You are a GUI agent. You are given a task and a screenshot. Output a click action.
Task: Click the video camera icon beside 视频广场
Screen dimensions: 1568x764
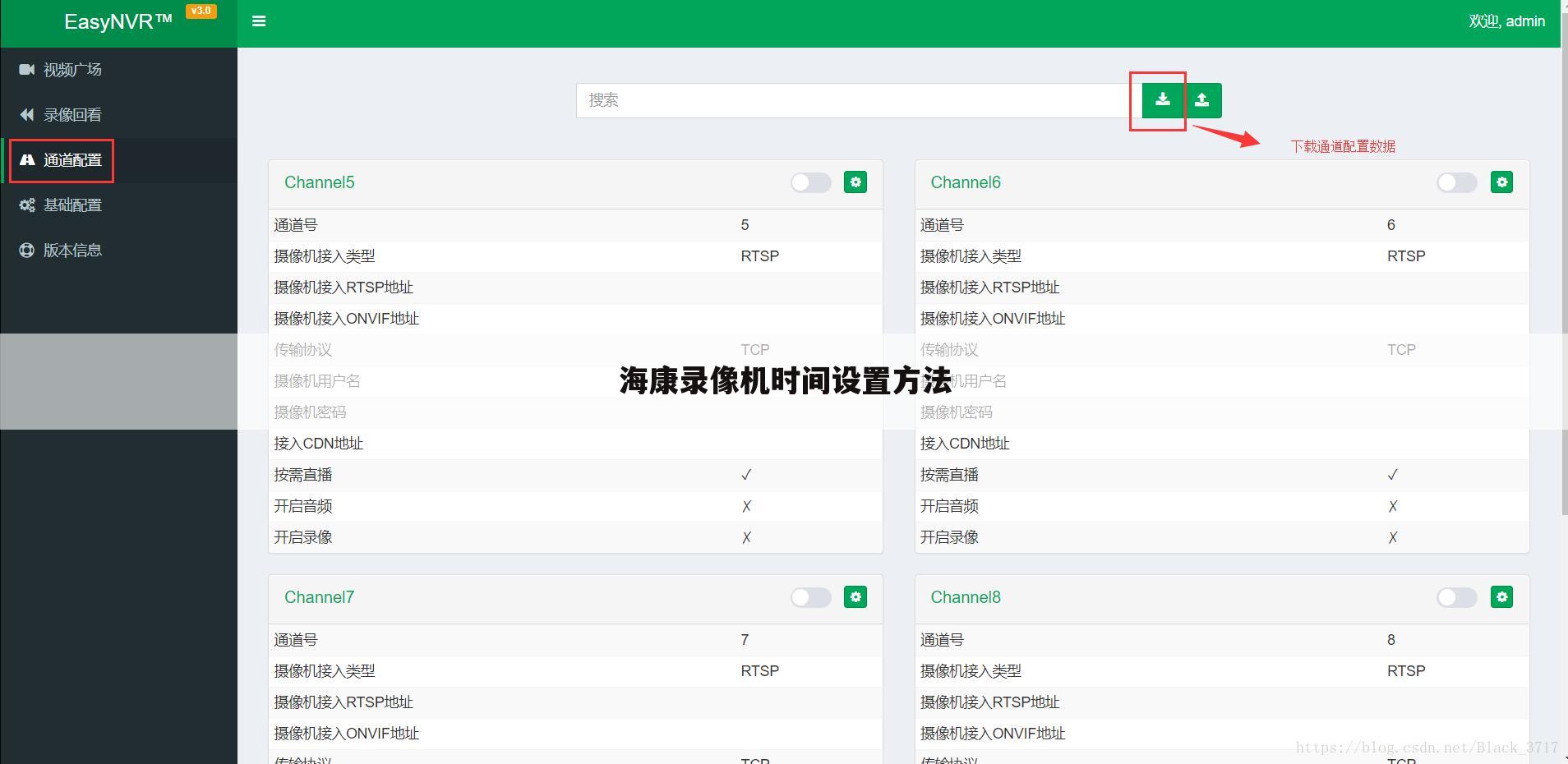point(27,70)
